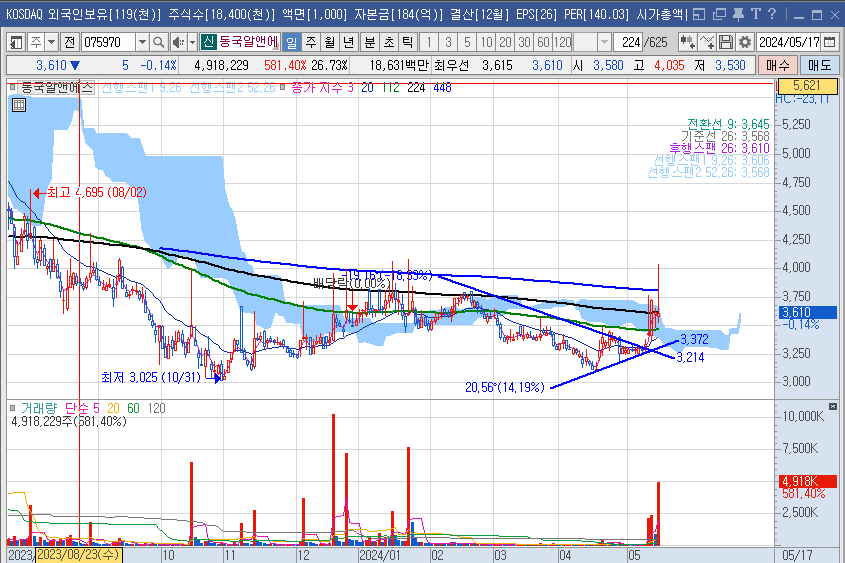The height and width of the screenshot is (563, 845).
Task: Open the 주 market type dropdown arrow
Action: [x=51, y=41]
